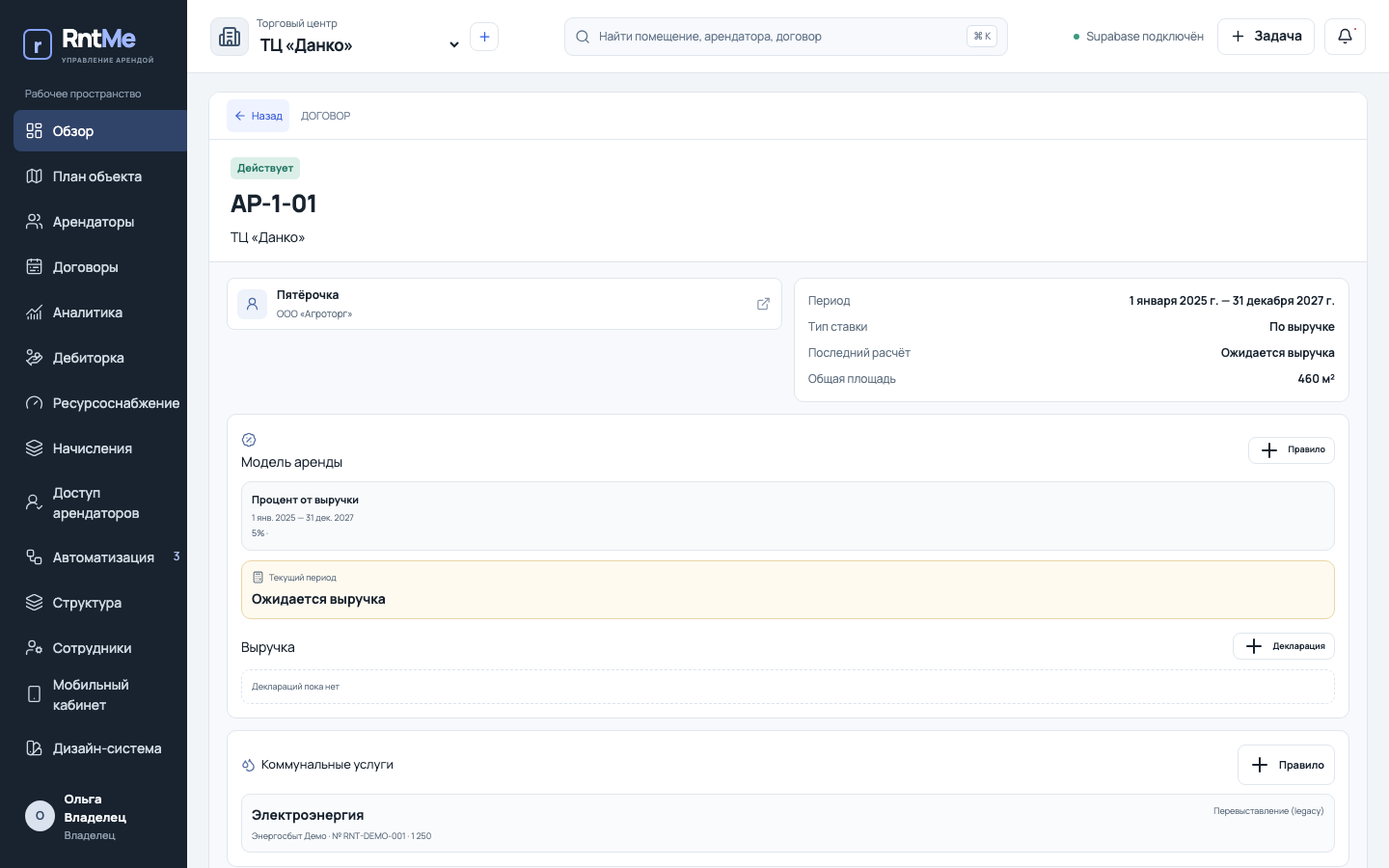The image size is (1389, 868).
Task: Click Ольга Владелец user avatar
Action: tap(40, 816)
